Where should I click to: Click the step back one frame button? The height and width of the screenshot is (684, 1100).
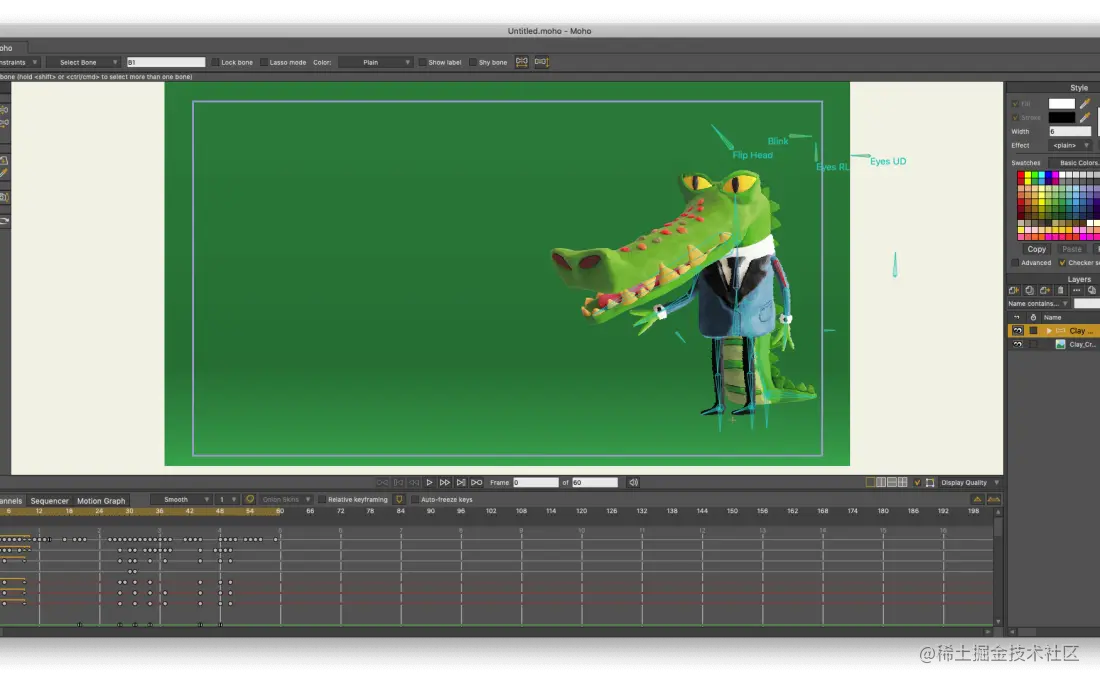pyautogui.click(x=414, y=483)
